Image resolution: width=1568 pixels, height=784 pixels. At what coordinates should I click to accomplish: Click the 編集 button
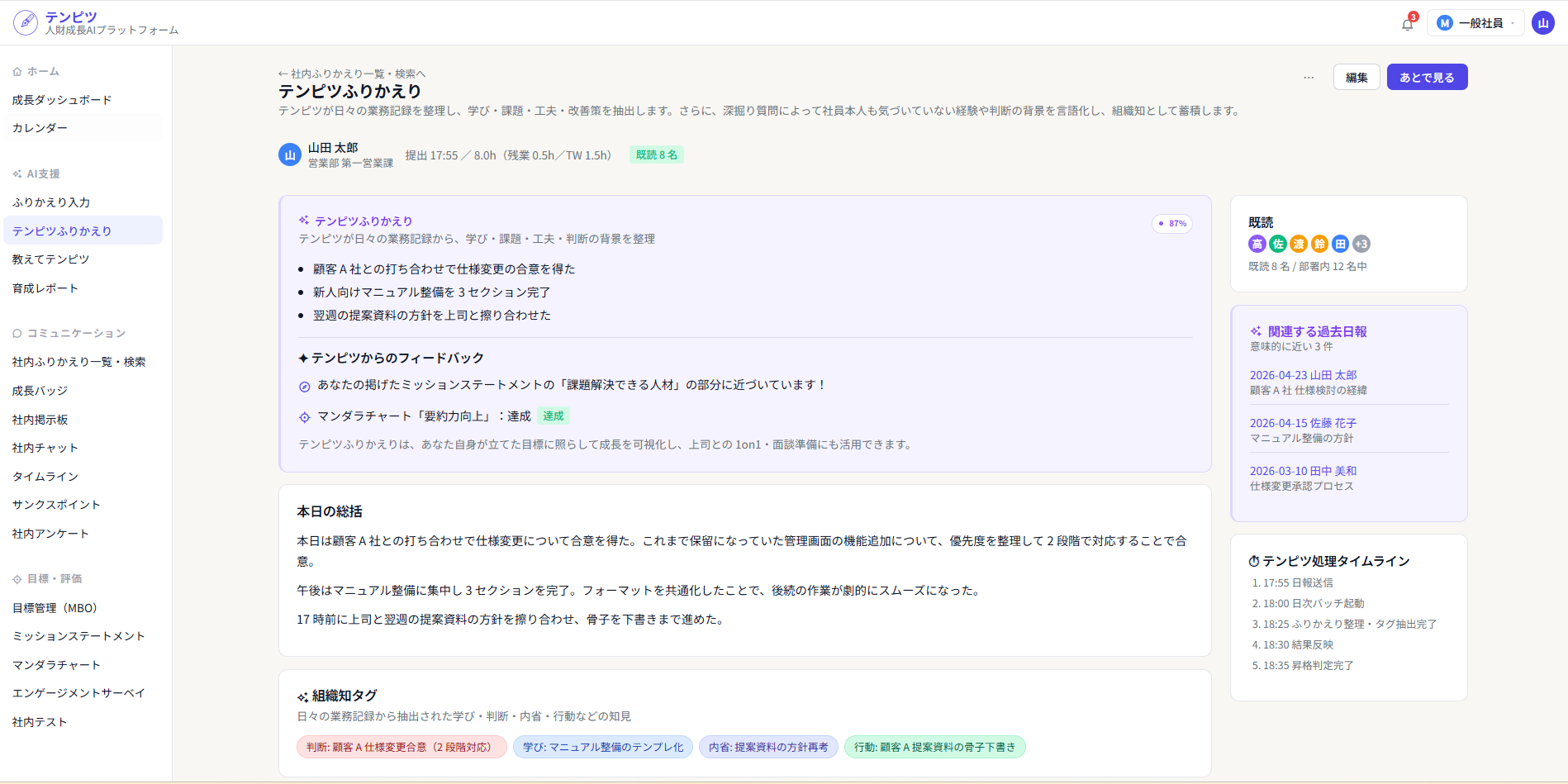[x=1357, y=77]
